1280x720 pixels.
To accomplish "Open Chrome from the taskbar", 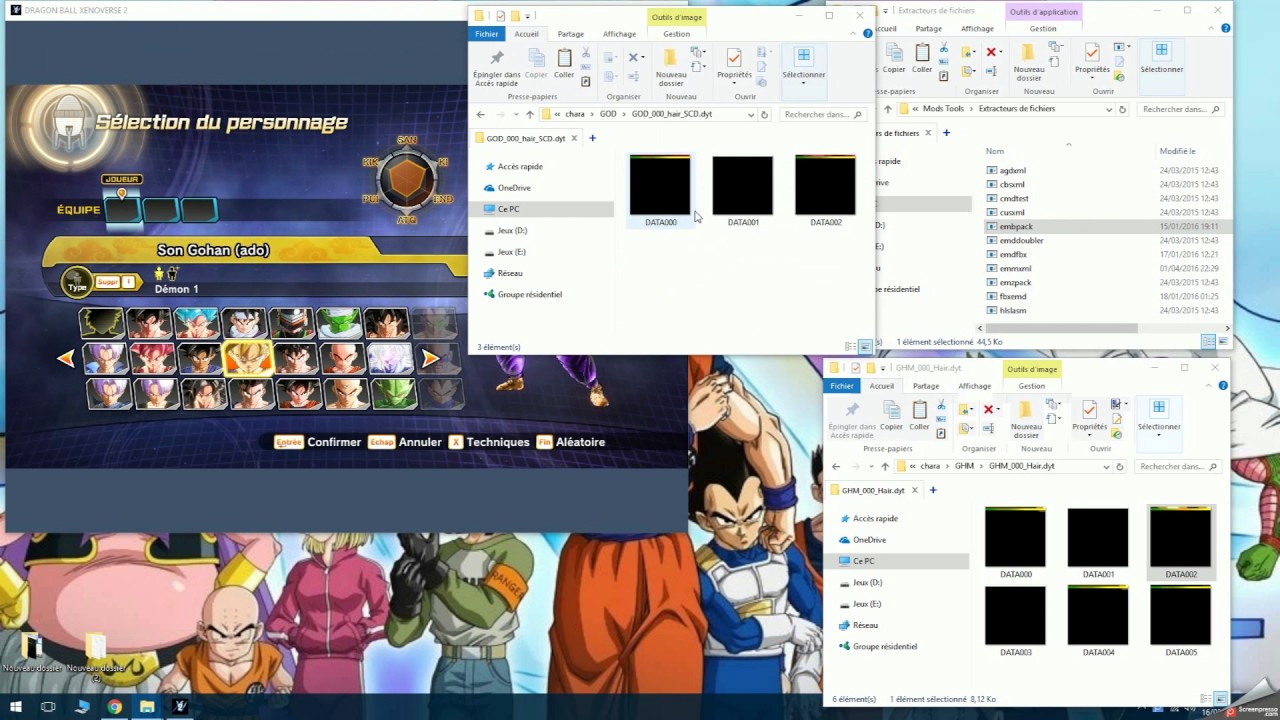I will [x=114, y=707].
